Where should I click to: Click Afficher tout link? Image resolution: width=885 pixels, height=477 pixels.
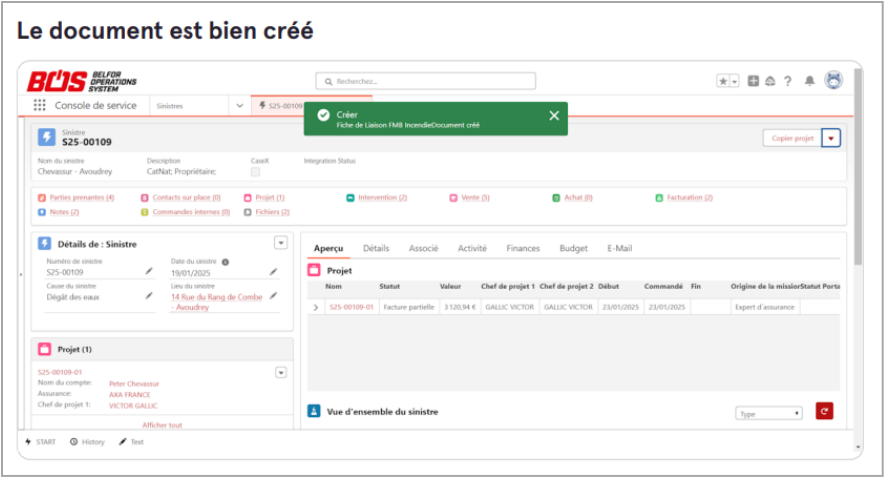(x=163, y=425)
